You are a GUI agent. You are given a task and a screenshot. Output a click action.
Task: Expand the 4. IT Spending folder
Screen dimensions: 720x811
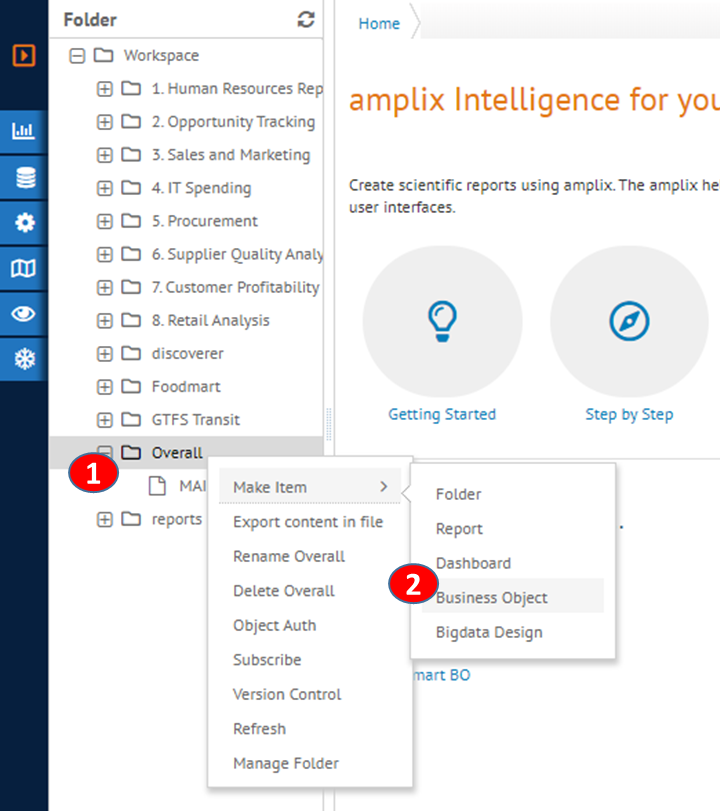click(105, 188)
